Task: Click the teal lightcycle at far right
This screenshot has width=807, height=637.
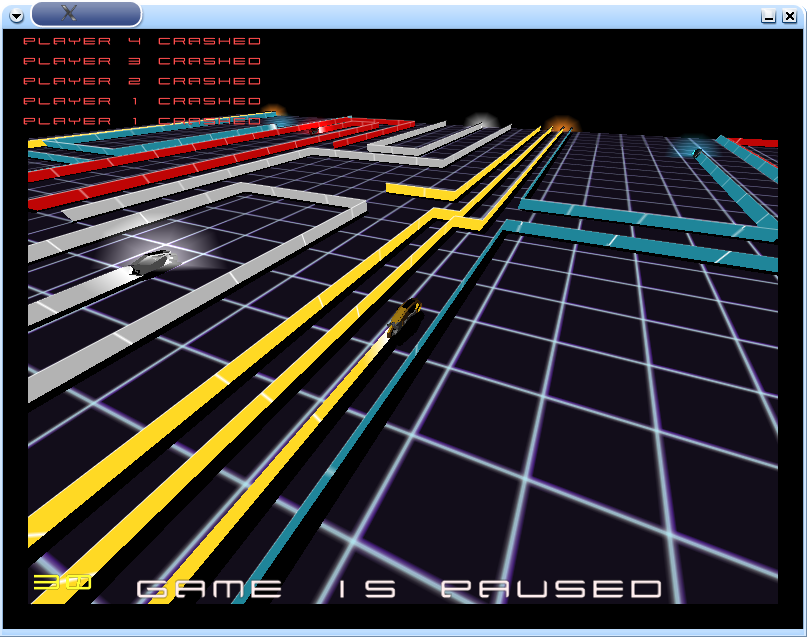Action: pyautogui.click(x=697, y=152)
